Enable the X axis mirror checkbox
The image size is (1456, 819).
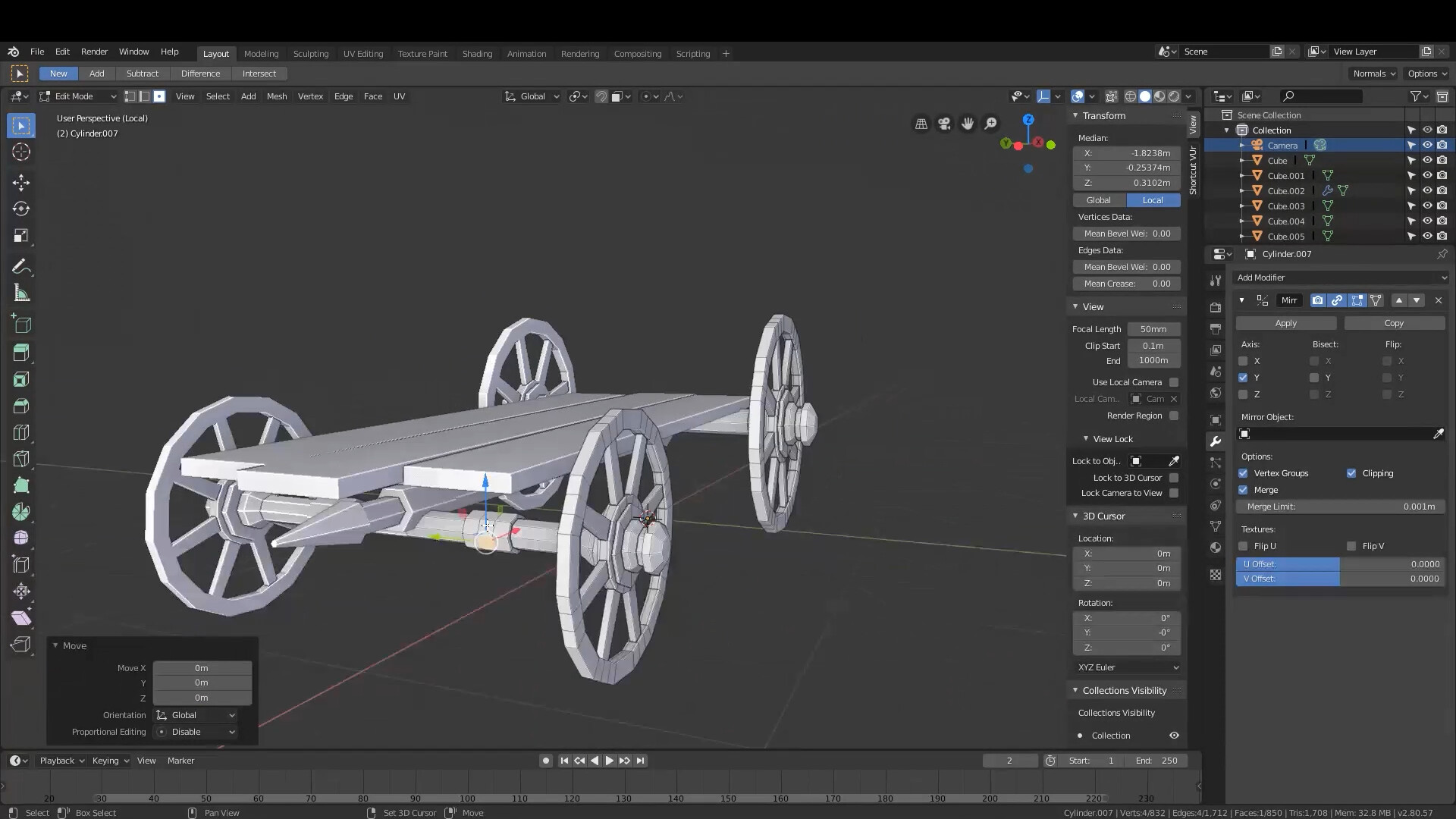(1243, 361)
